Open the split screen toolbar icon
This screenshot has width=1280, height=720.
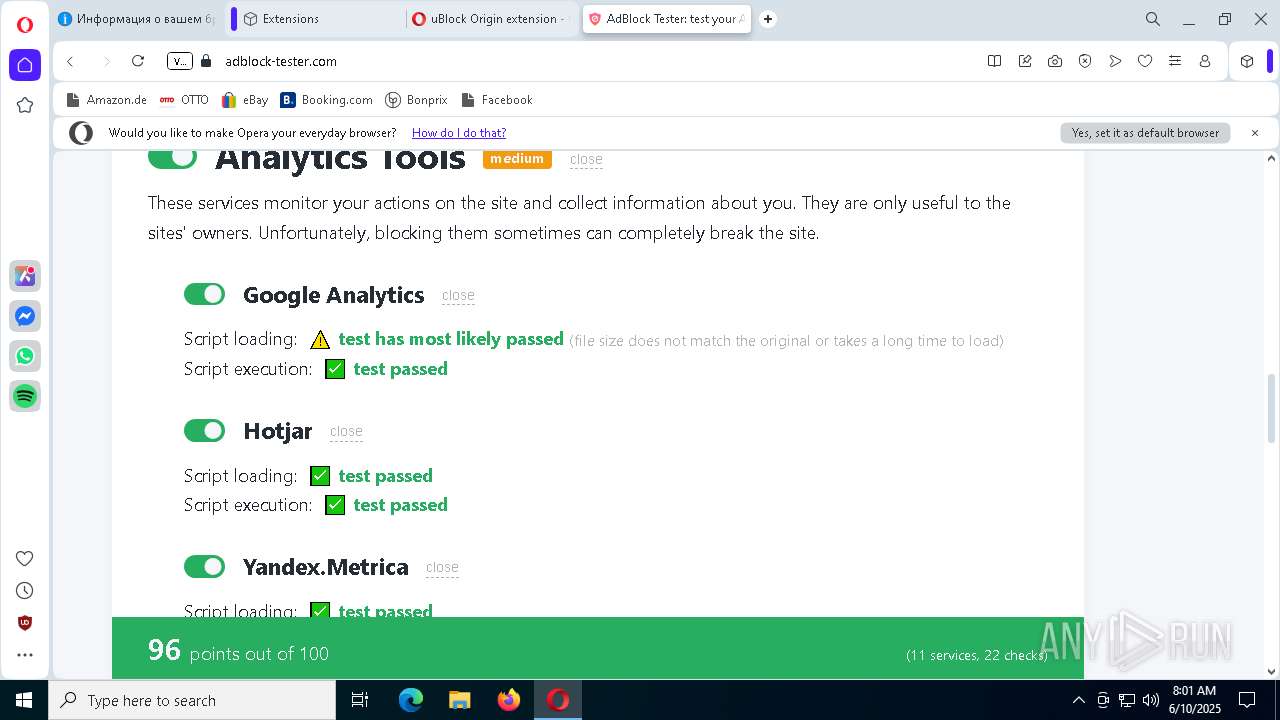[994, 61]
